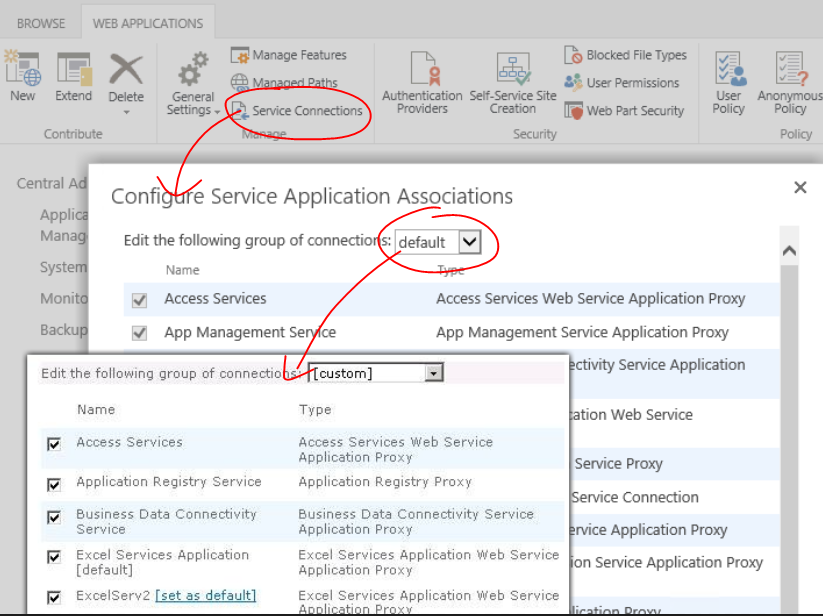This screenshot has height=616, width=823.
Task: Open Blocked File Types
Action: click(626, 55)
